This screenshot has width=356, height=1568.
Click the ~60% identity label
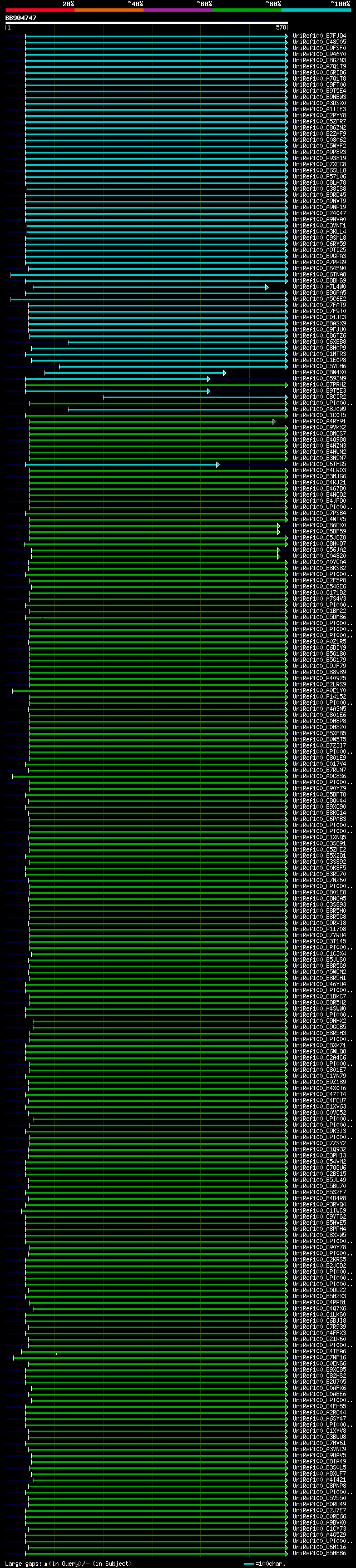(205, 4)
